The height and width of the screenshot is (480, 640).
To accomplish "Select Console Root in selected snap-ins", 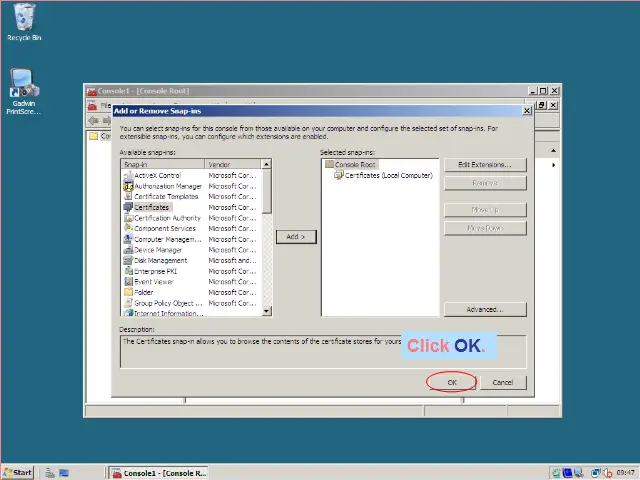I will [x=354, y=164].
